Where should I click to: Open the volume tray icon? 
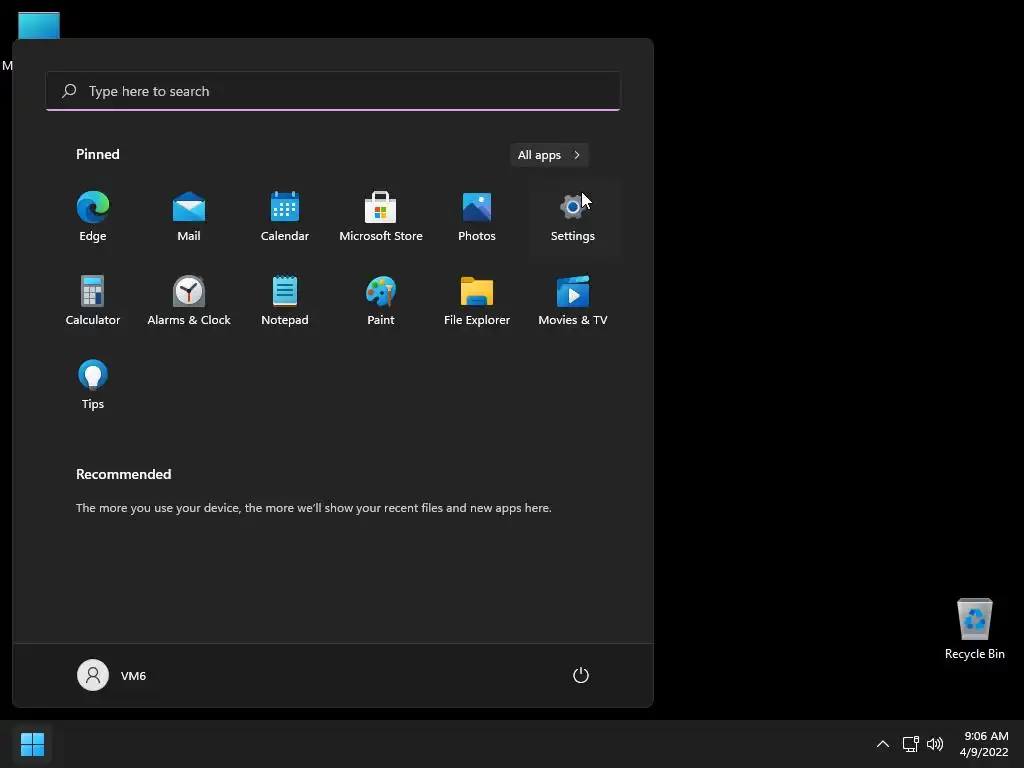935,744
